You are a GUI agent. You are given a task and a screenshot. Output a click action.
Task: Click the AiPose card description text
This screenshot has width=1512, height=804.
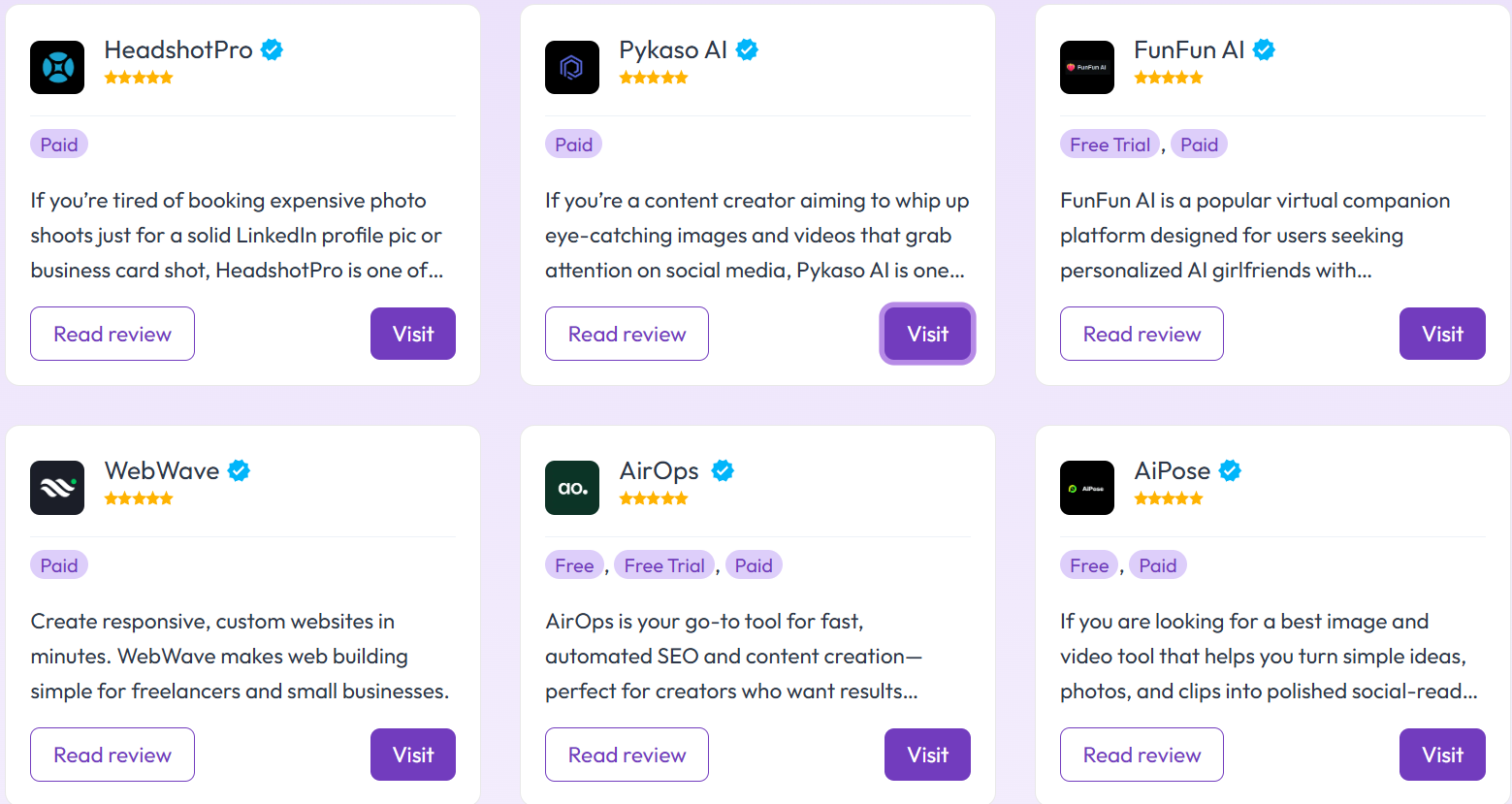pyautogui.click(x=1261, y=656)
